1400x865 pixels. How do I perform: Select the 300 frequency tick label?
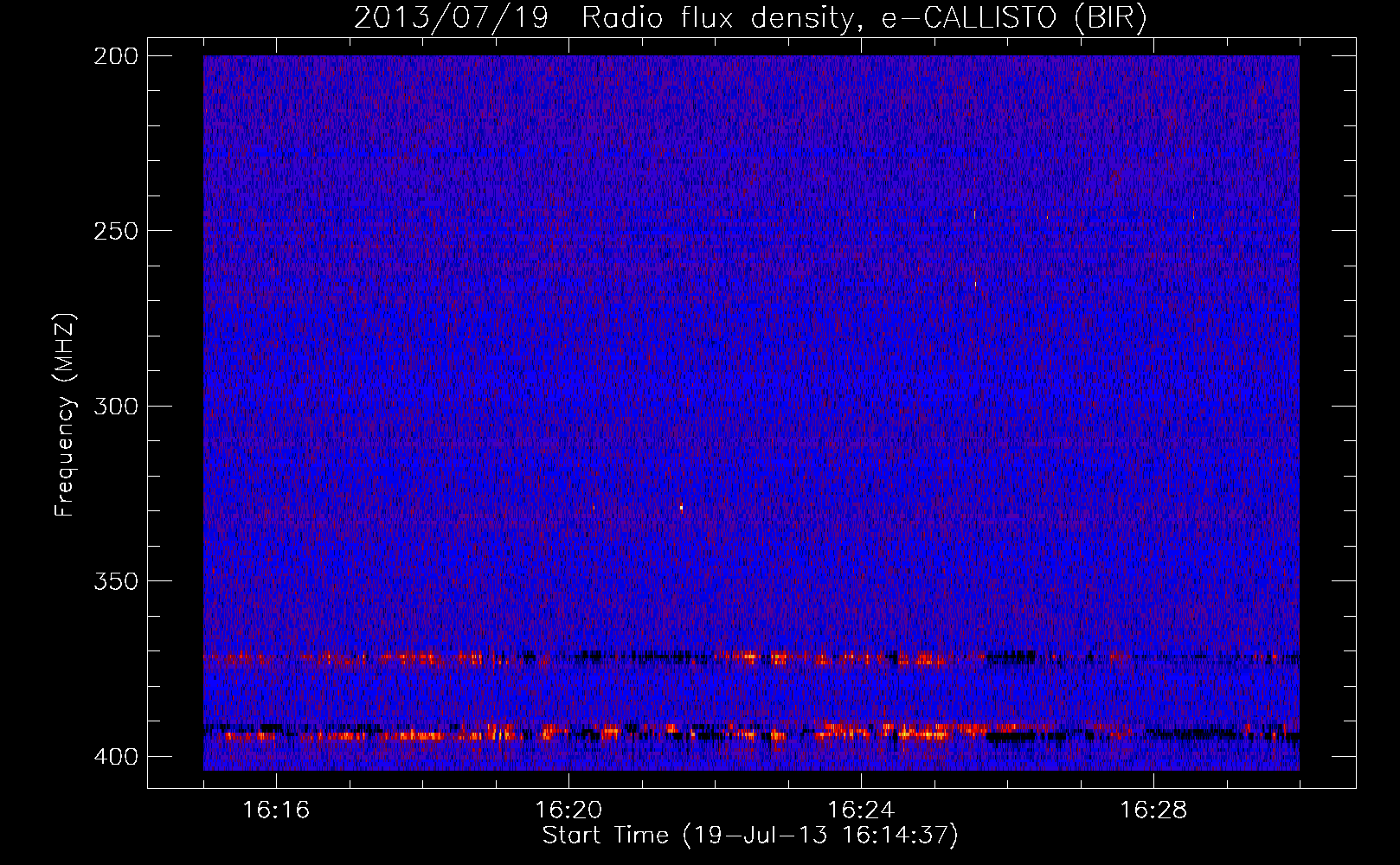coord(116,406)
